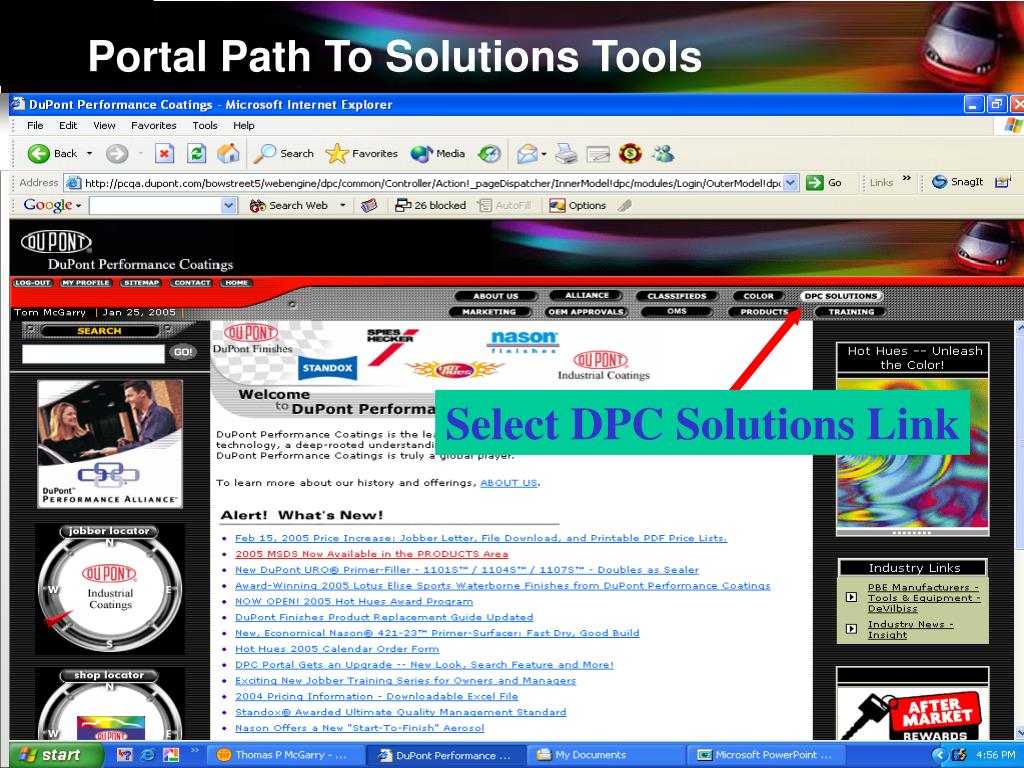Print page using the printer icon
This screenshot has height=768, width=1024.
566,153
